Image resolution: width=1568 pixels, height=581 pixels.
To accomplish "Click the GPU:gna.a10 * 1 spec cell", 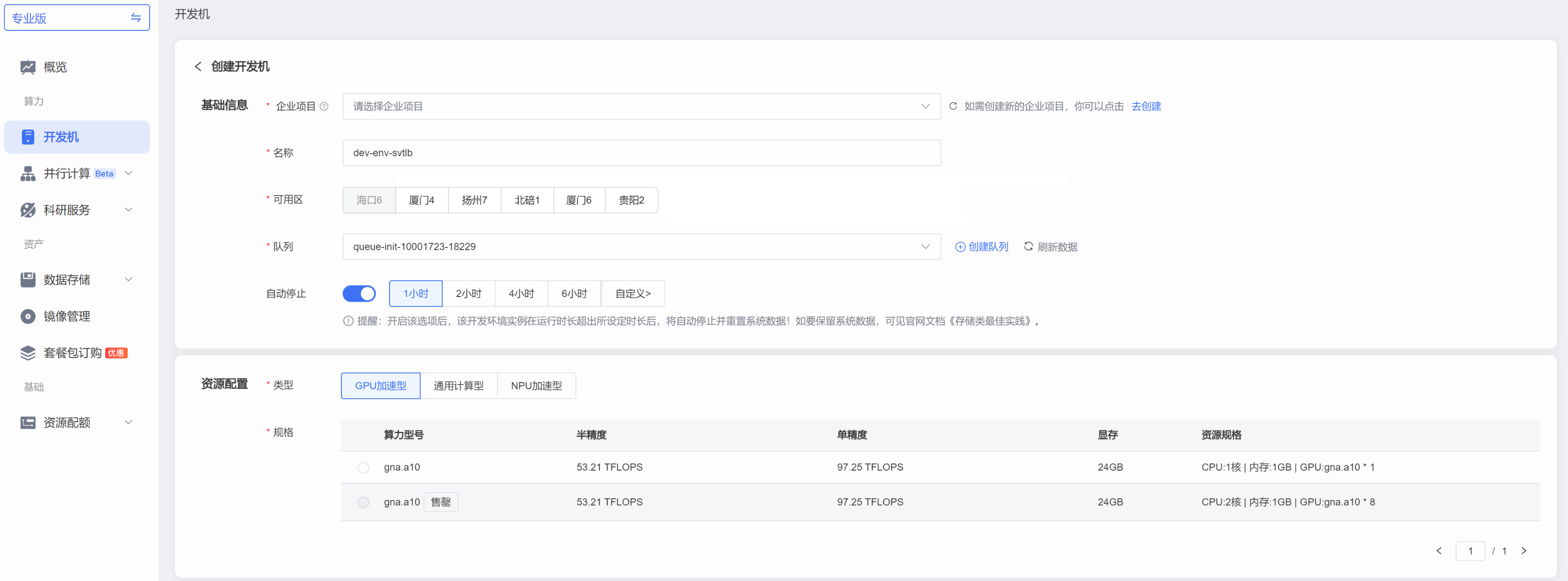I will click(x=1288, y=467).
